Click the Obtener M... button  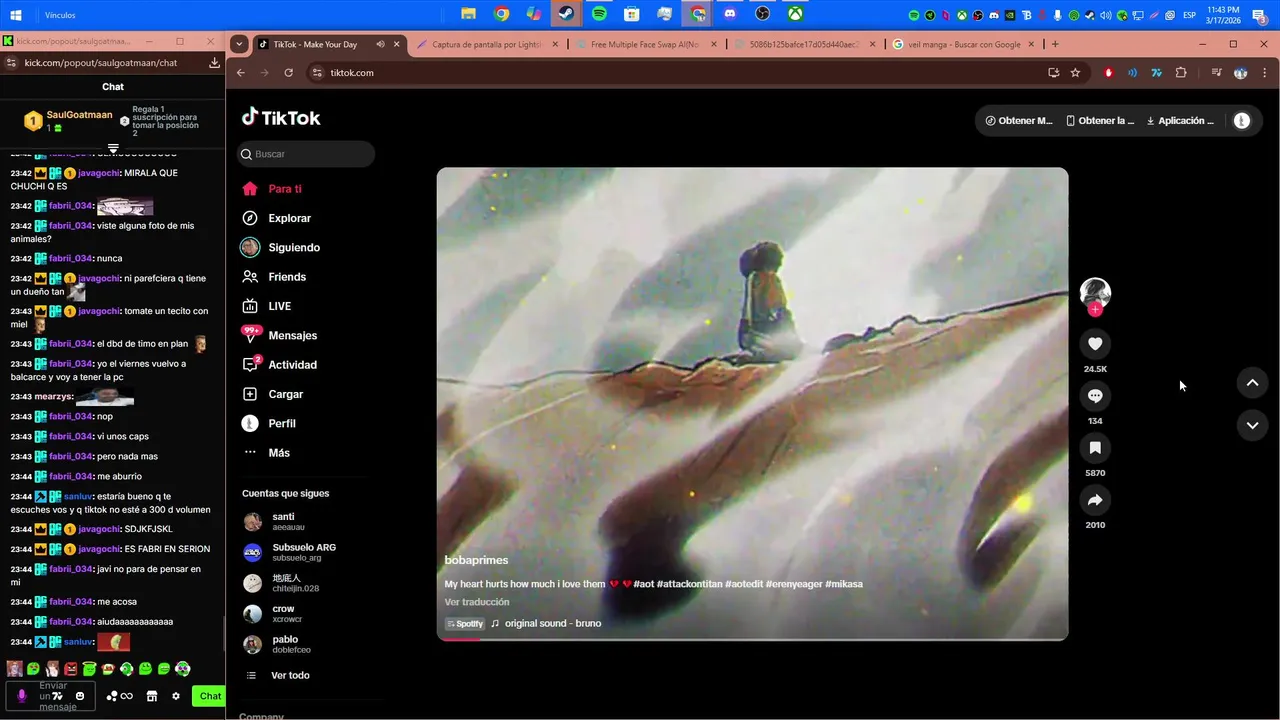tap(1019, 121)
